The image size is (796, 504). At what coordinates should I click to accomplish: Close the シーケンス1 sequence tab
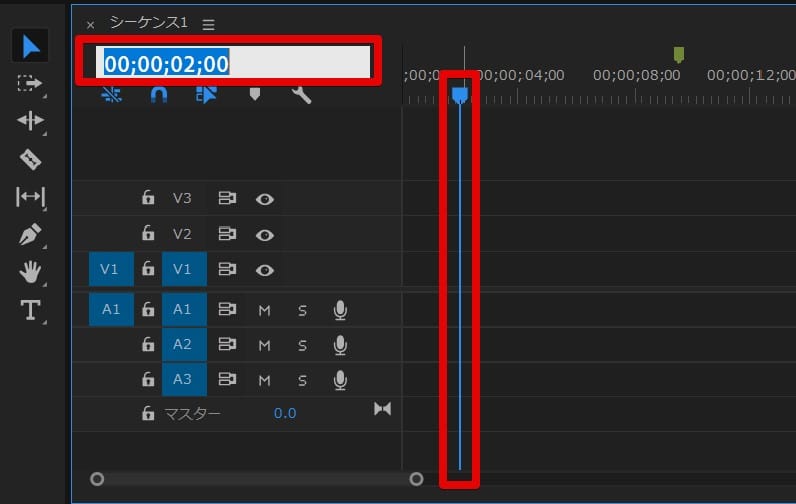click(90, 25)
